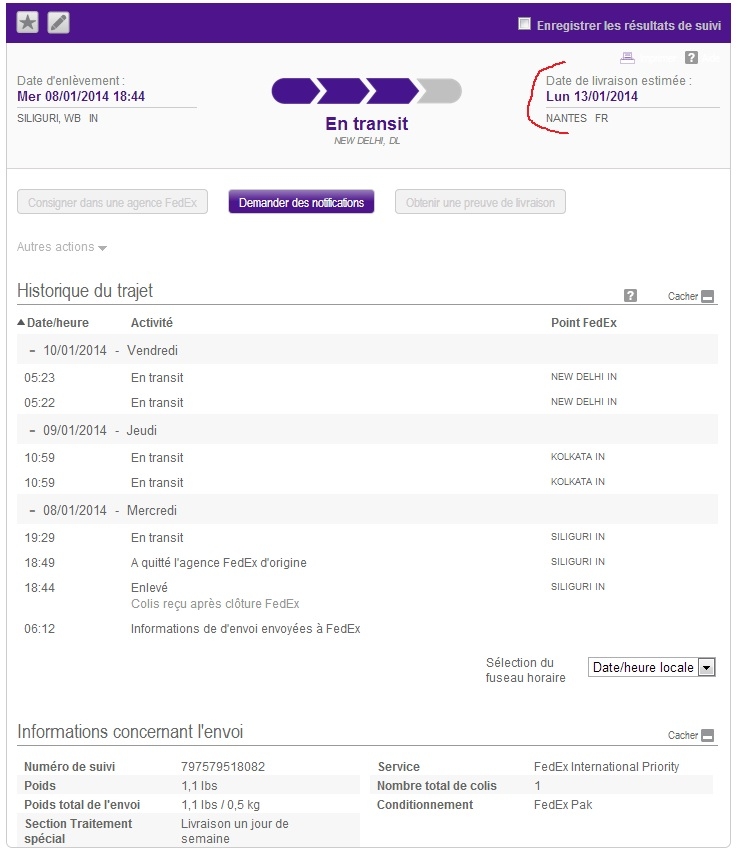Click the pencil edit icon
This screenshot has height=855, width=737.
[x=58, y=22]
